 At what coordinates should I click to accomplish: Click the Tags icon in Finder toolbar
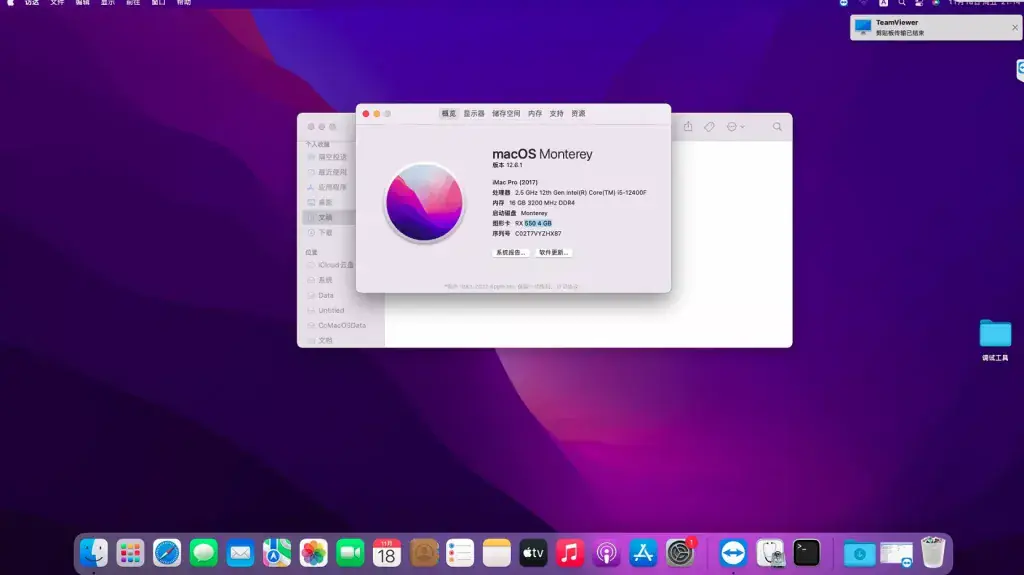pyautogui.click(x=709, y=127)
